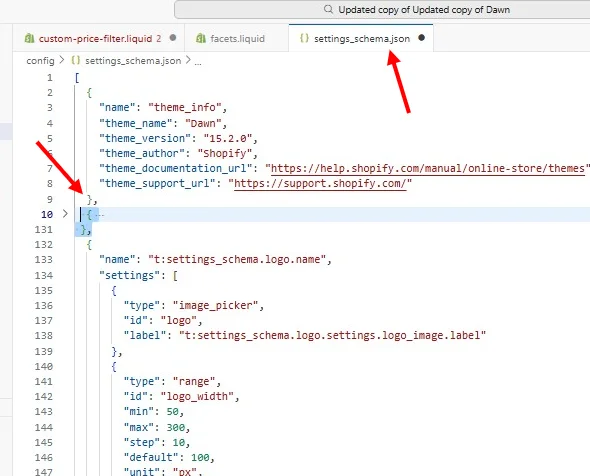Image resolution: width=590 pixels, height=476 pixels.
Task: Click line number 133 in the gutter
Action: tap(44, 260)
